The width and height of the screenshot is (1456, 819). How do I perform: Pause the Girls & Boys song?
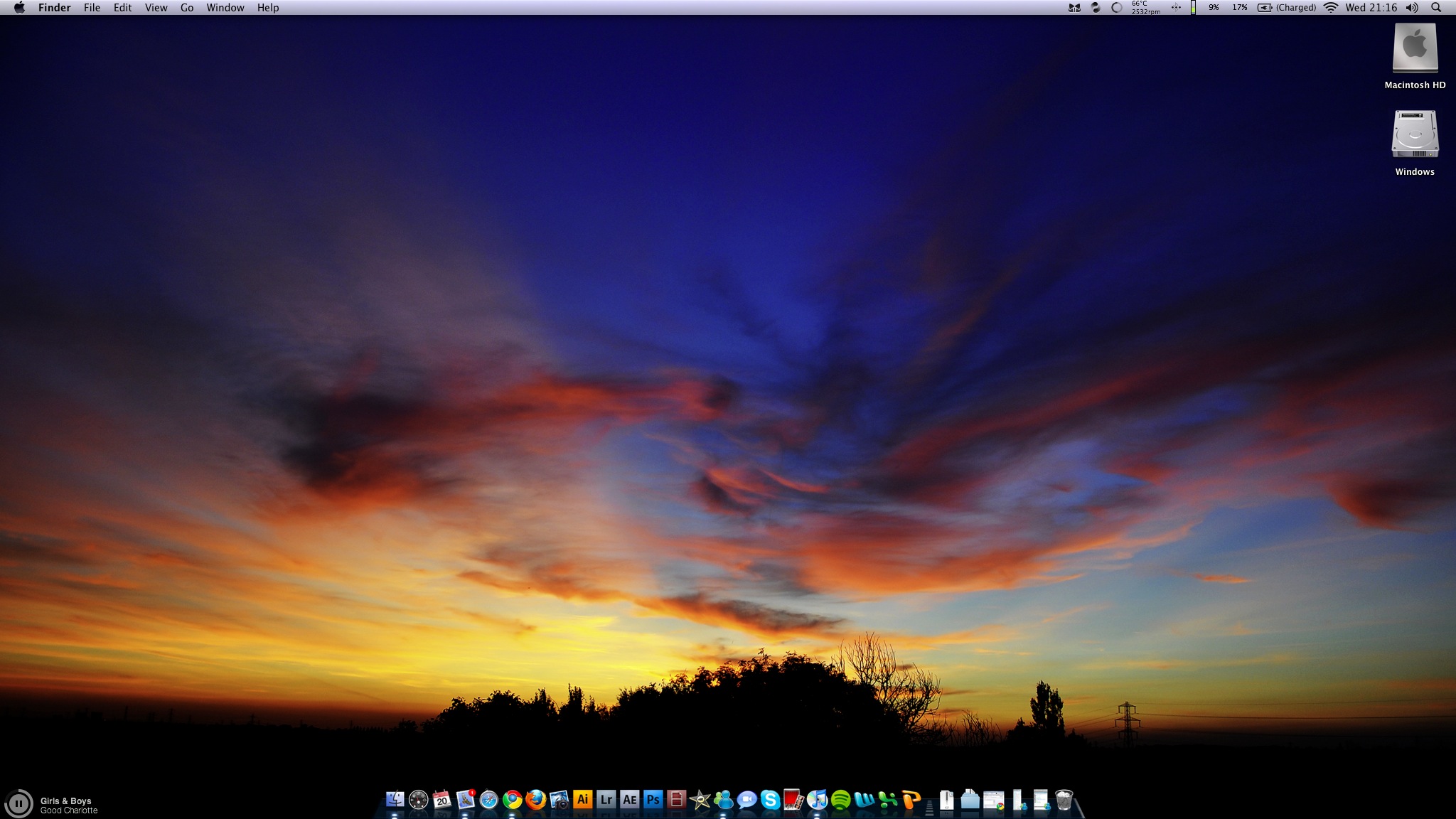(18, 804)
